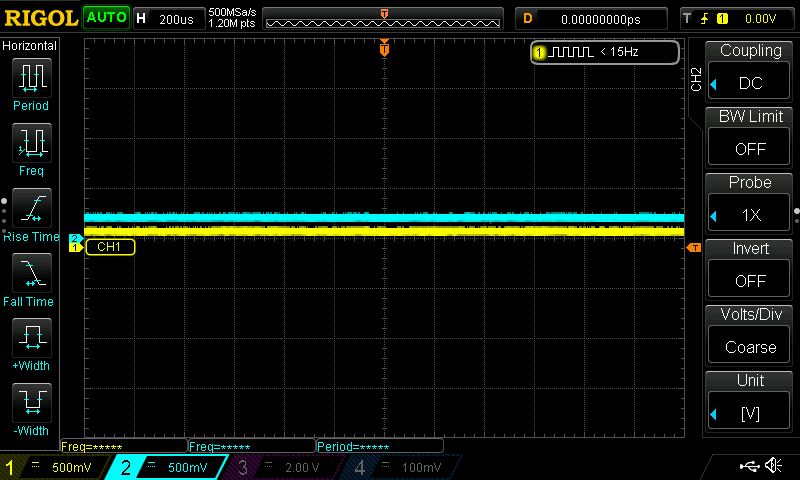Click the orange trigger position marker
The height and width of the screenshot is (480, 800).
point(384,49)
